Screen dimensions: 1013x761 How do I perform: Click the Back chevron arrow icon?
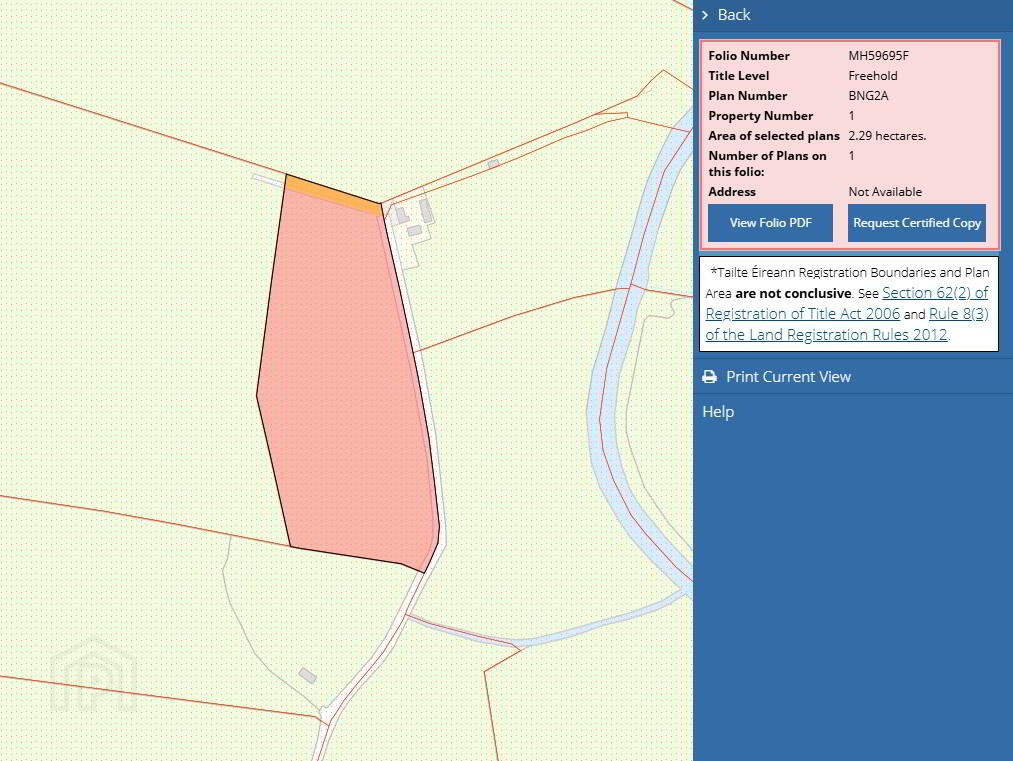[x=705, y=15]
